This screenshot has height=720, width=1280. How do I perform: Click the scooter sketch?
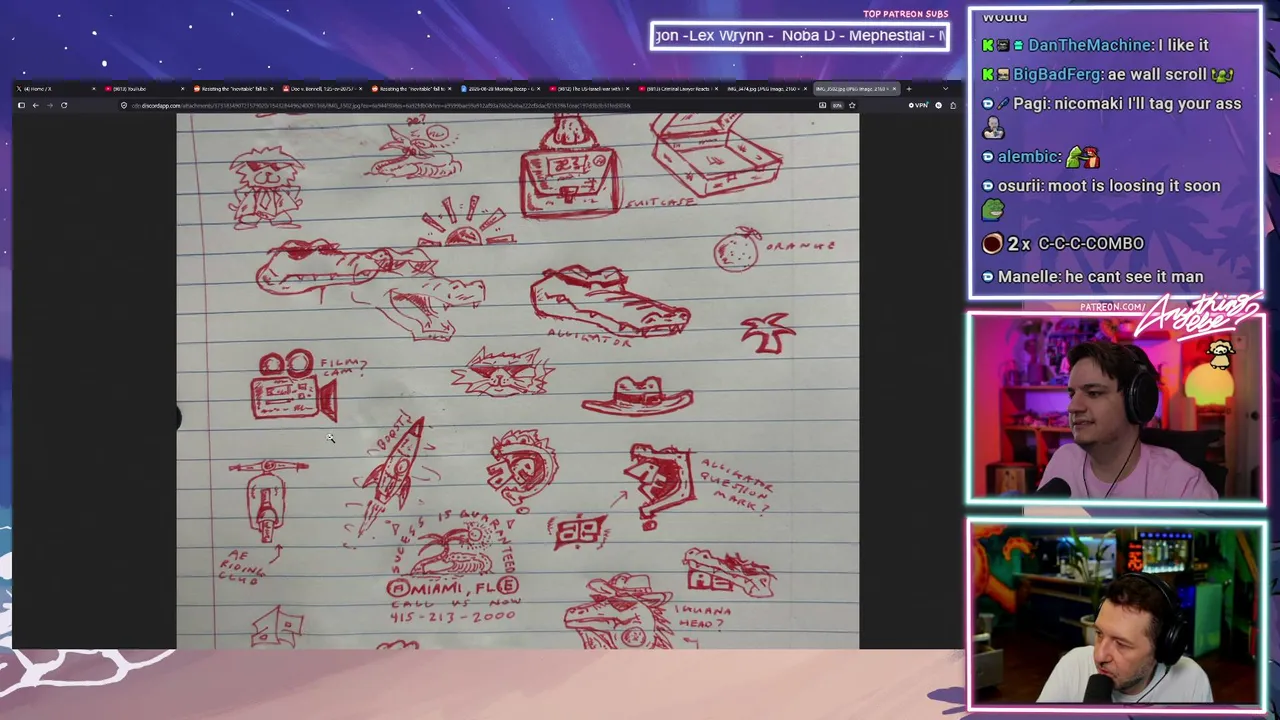point(268,500)
